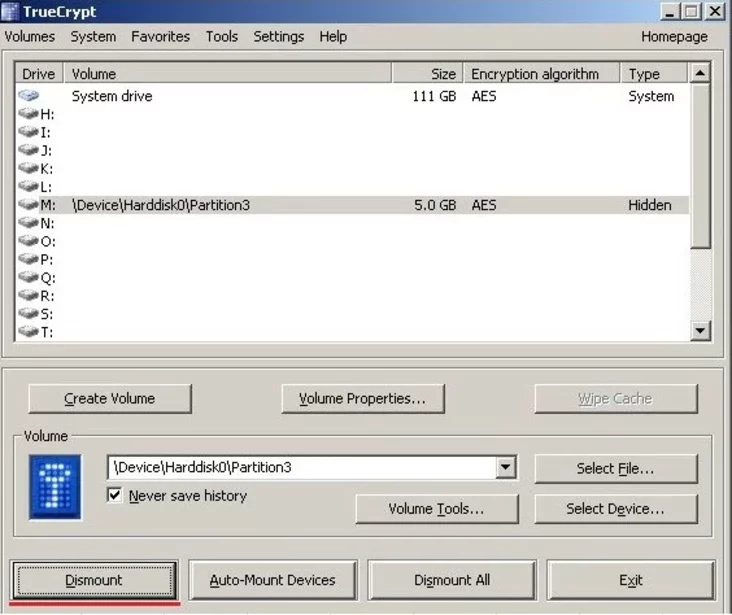Select the T: drive icon
This screenshot has width=732, height=615.
tap(29, 332)
